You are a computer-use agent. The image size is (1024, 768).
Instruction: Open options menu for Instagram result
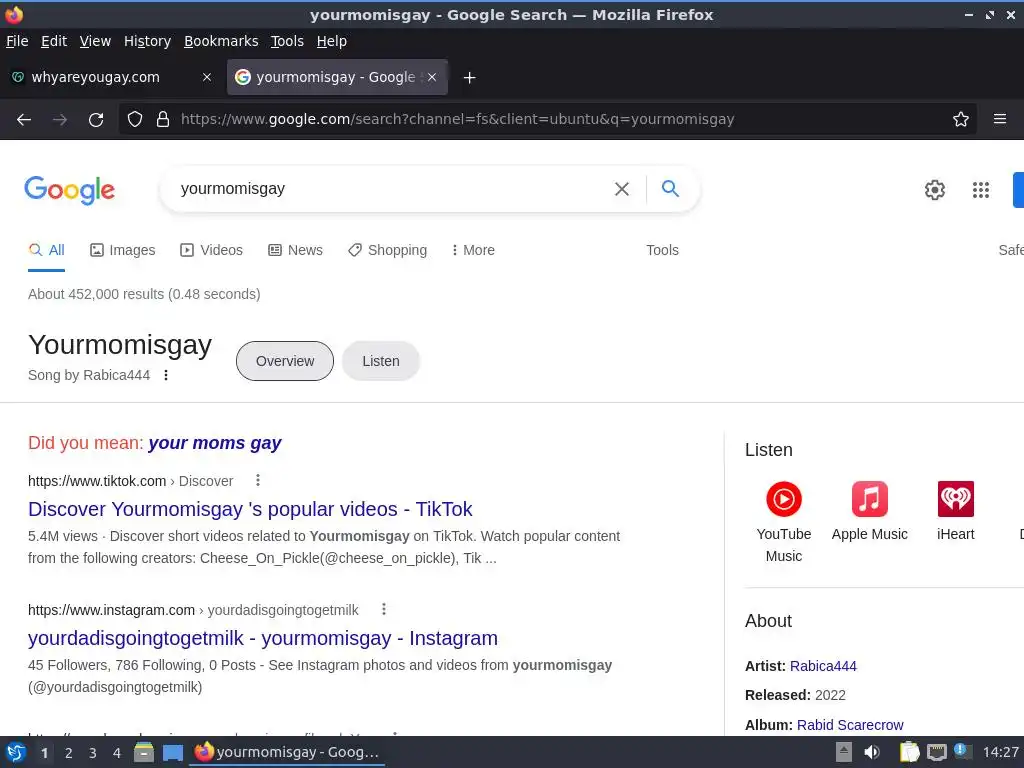pos(384,609)
